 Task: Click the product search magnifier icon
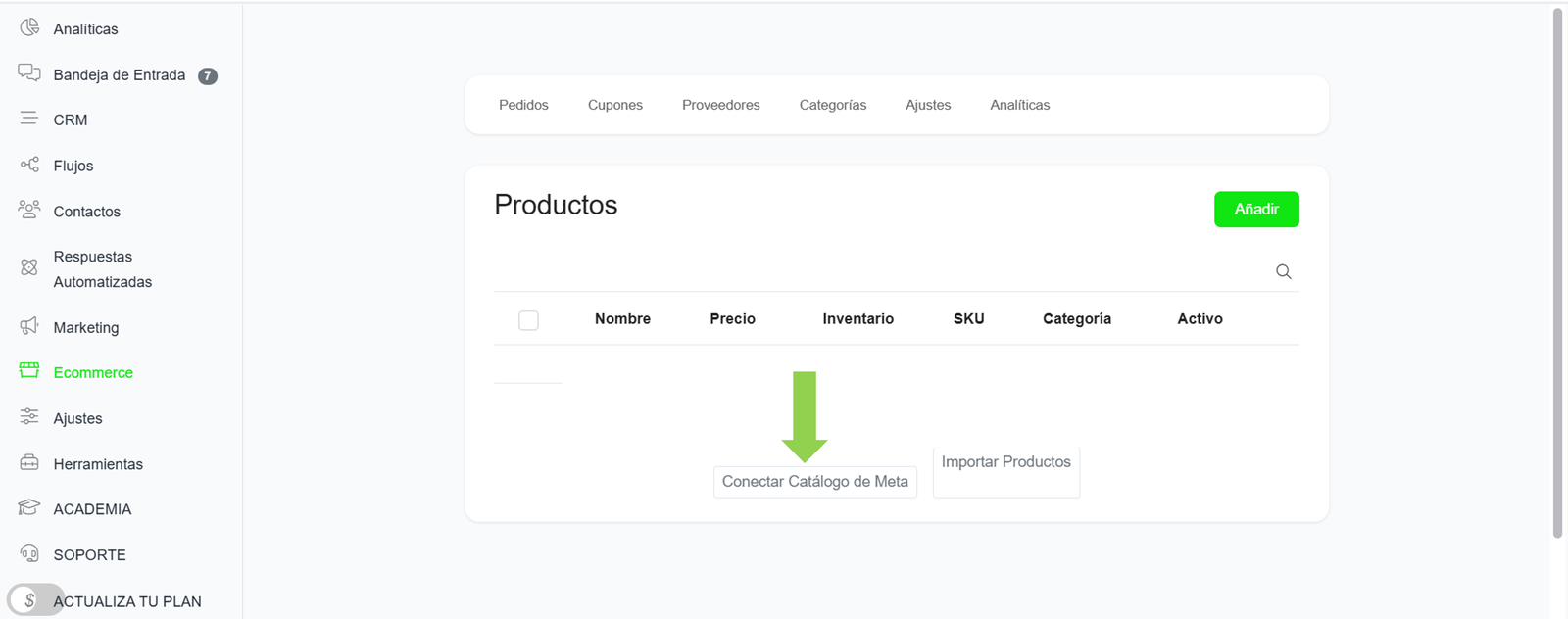pyautogui.click(x=1283, y=272)
